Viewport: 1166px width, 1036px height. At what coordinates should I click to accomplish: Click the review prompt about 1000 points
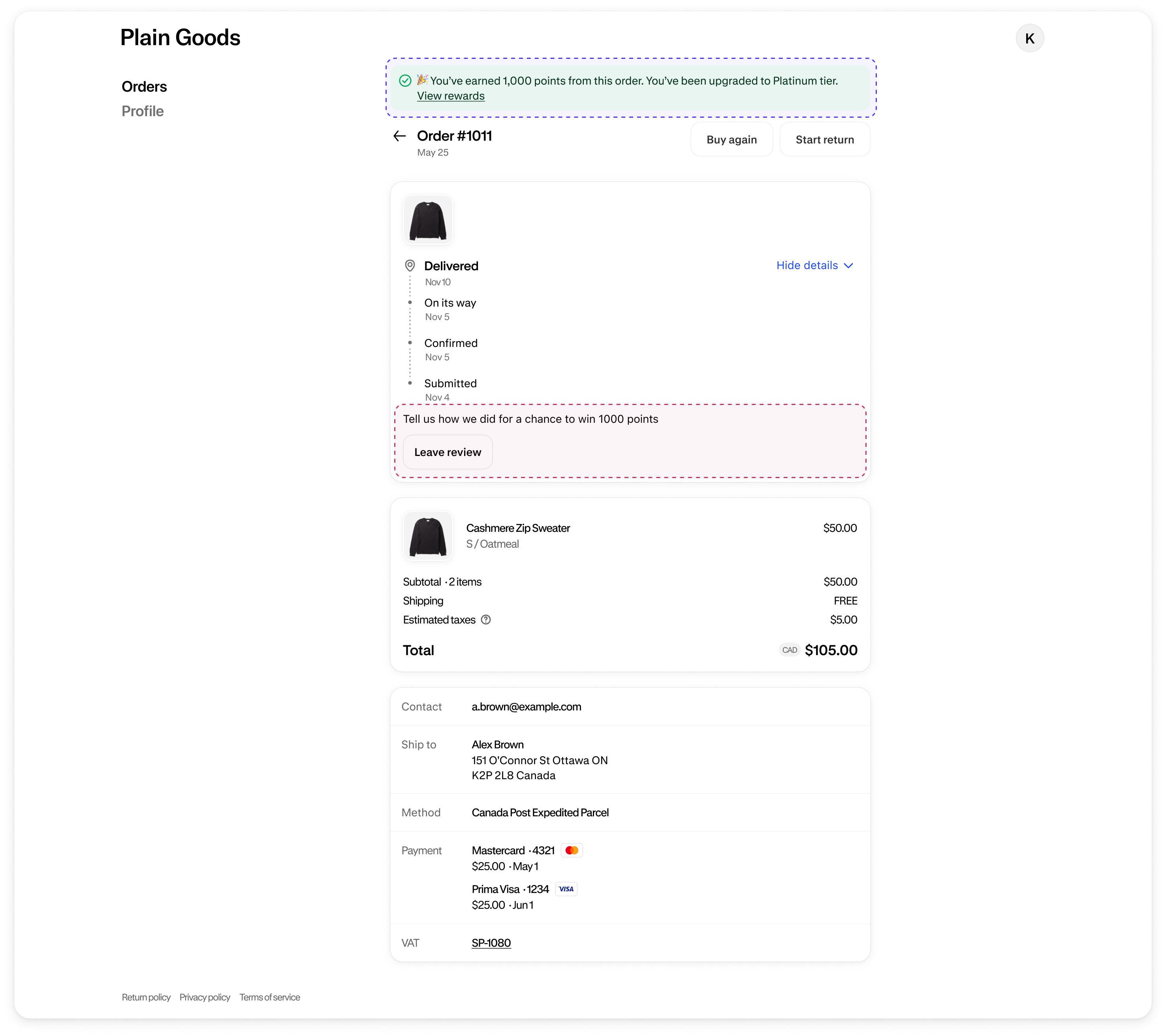click(x=530, y=419)
